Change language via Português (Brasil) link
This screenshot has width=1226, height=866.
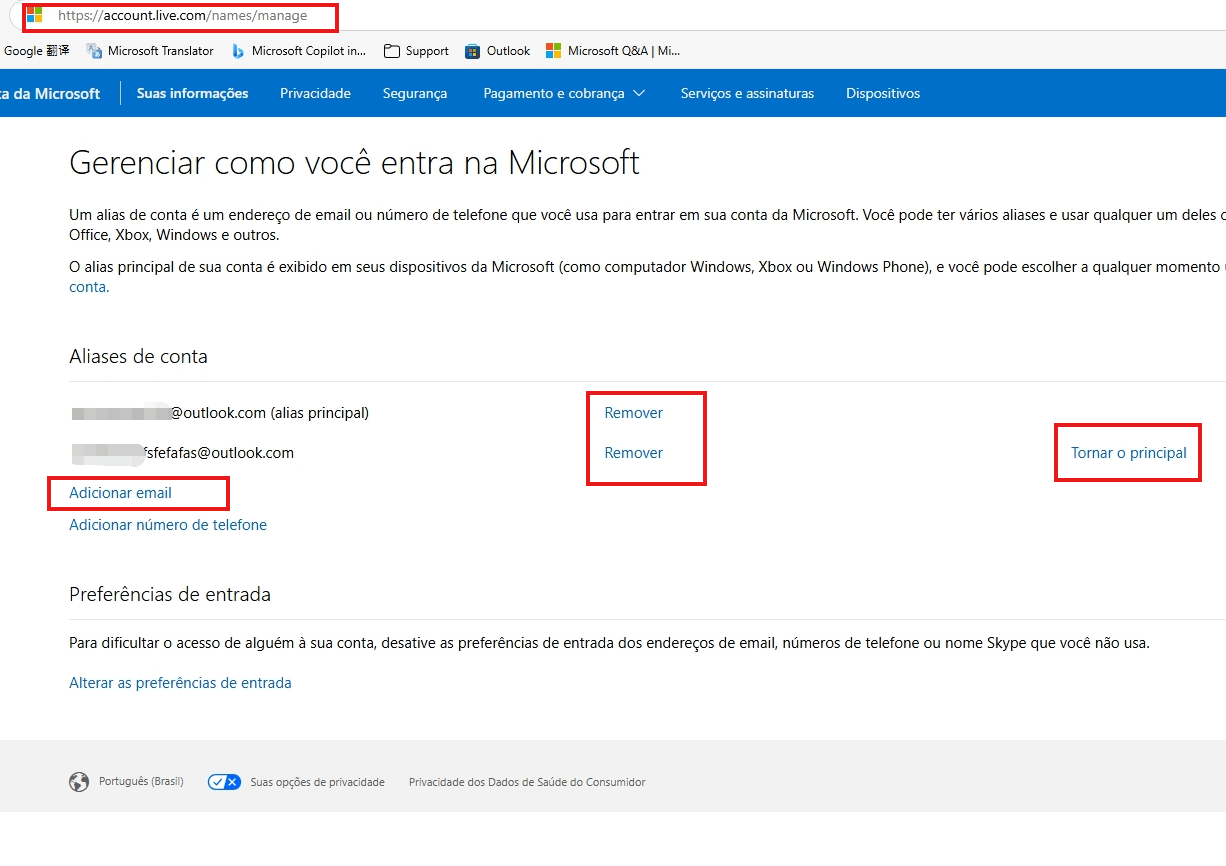pos(141,782)
